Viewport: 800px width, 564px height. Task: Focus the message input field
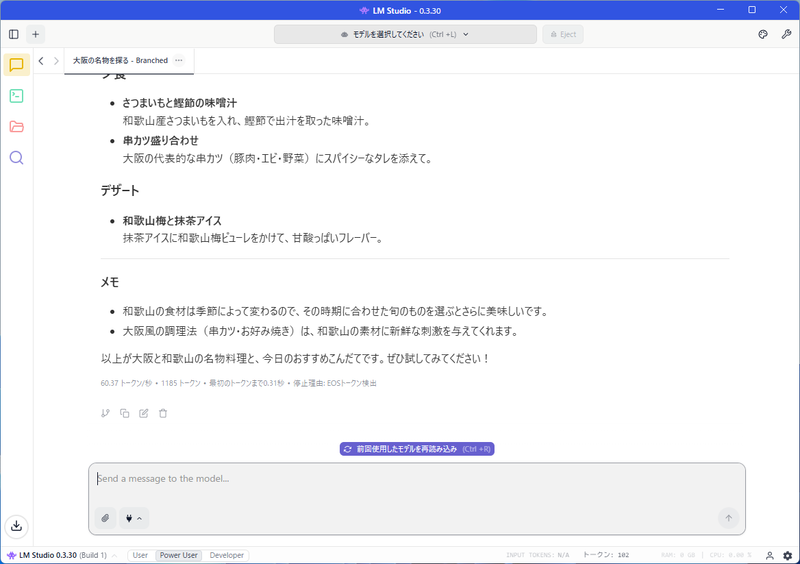pyautogui.click(x=417, y=479)
